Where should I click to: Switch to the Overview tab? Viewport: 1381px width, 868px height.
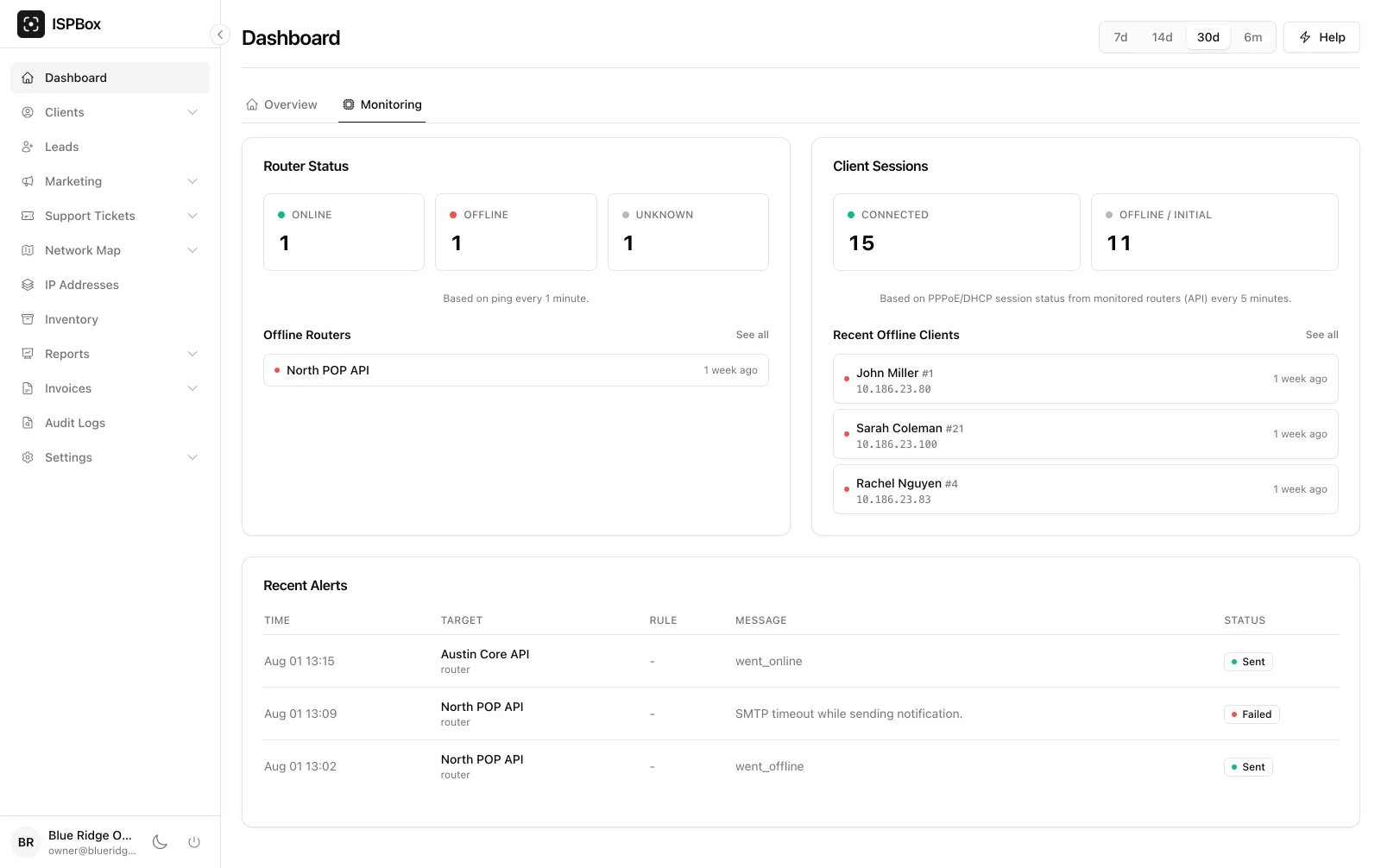tap(281, 104)
